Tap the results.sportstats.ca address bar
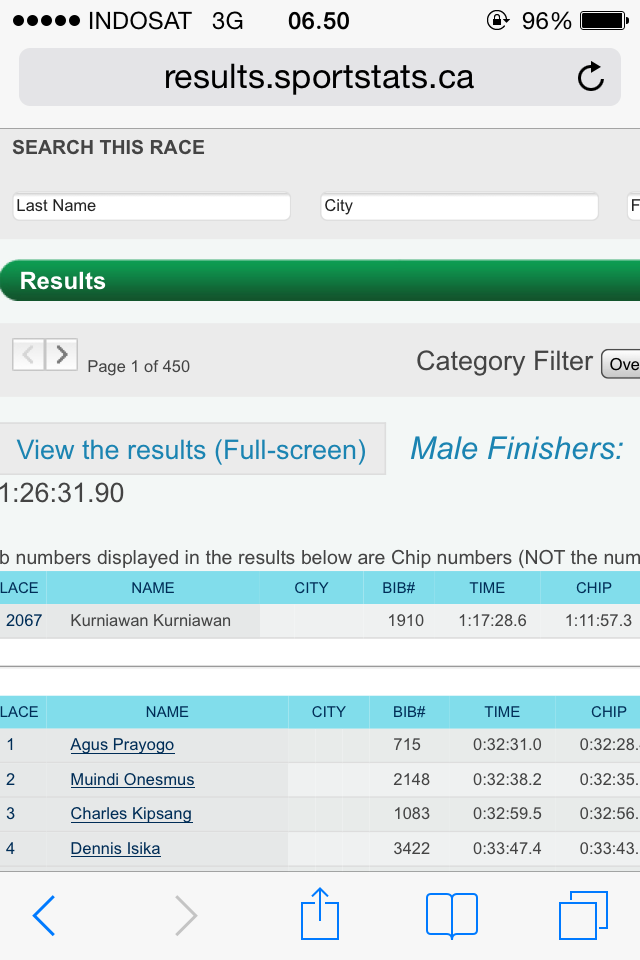 click(320, 77)
